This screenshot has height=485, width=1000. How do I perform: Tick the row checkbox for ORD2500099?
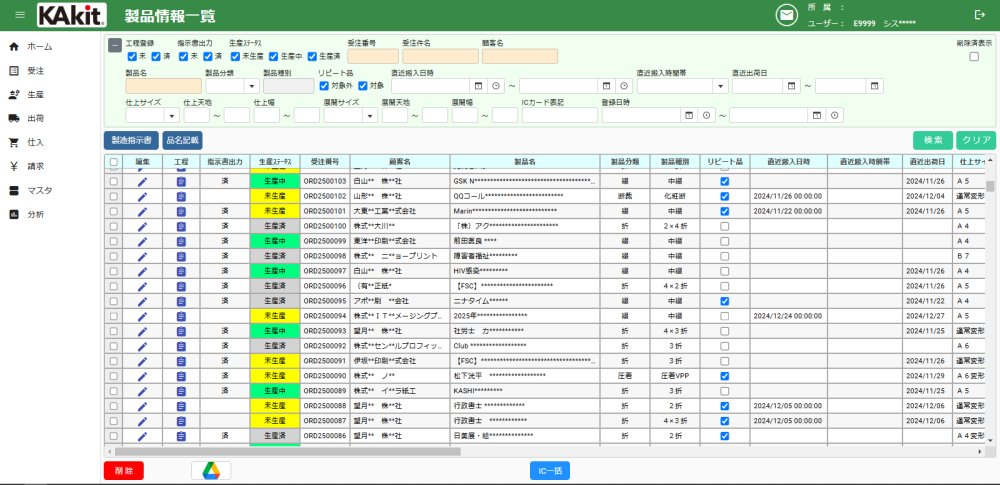click(113, 241)
